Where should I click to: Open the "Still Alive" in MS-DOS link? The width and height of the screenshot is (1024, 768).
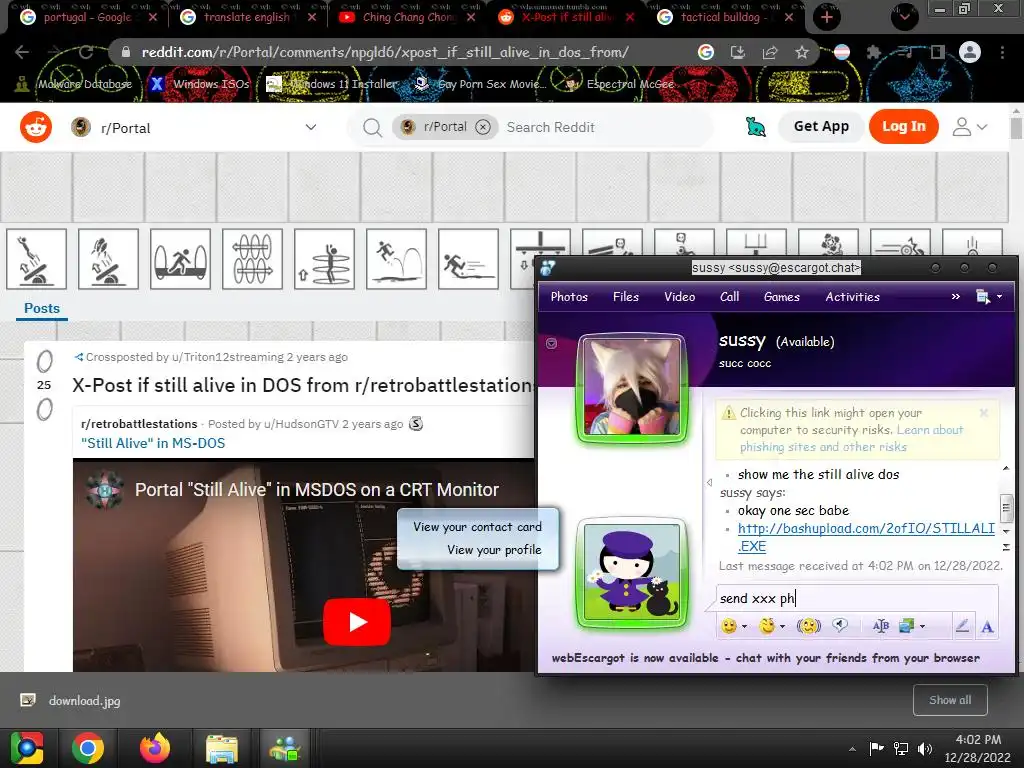[153, 443]
